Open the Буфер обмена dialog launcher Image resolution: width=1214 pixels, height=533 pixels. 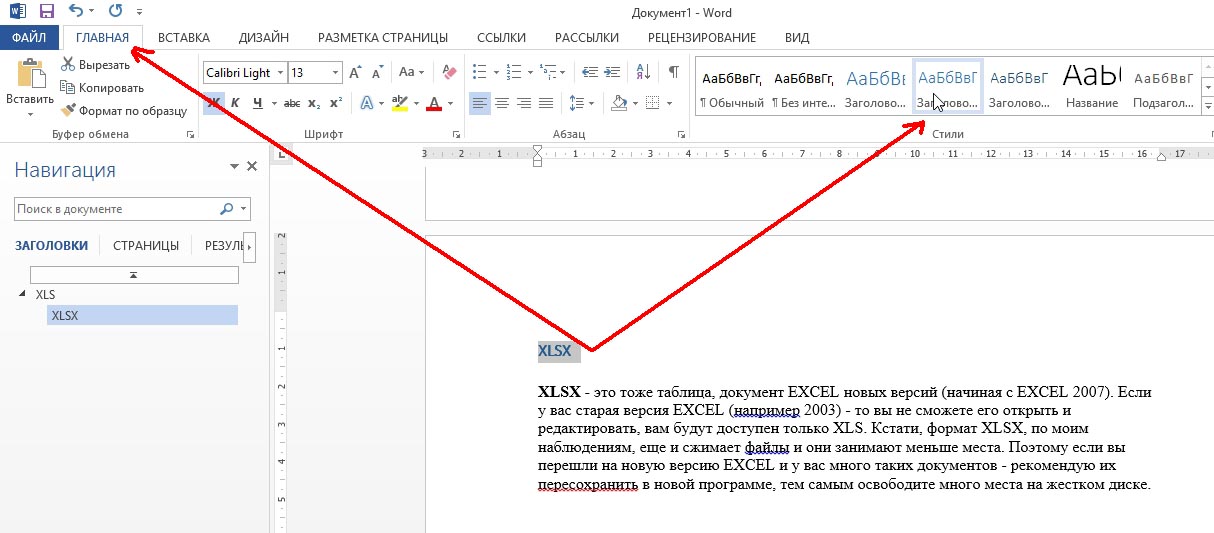pos(190,134)
